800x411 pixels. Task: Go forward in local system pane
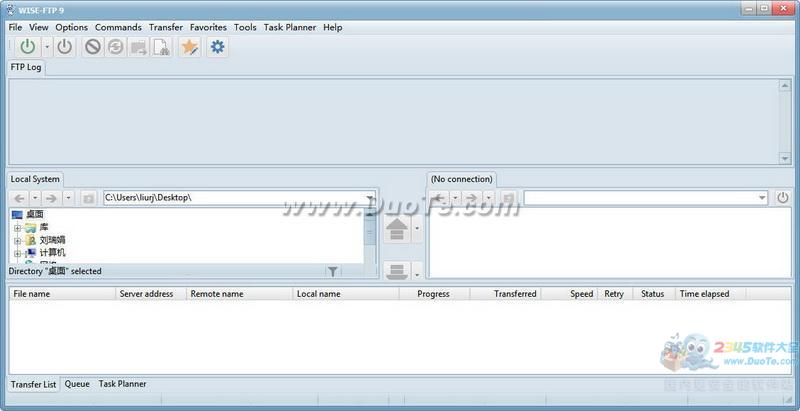coord(52,198)
